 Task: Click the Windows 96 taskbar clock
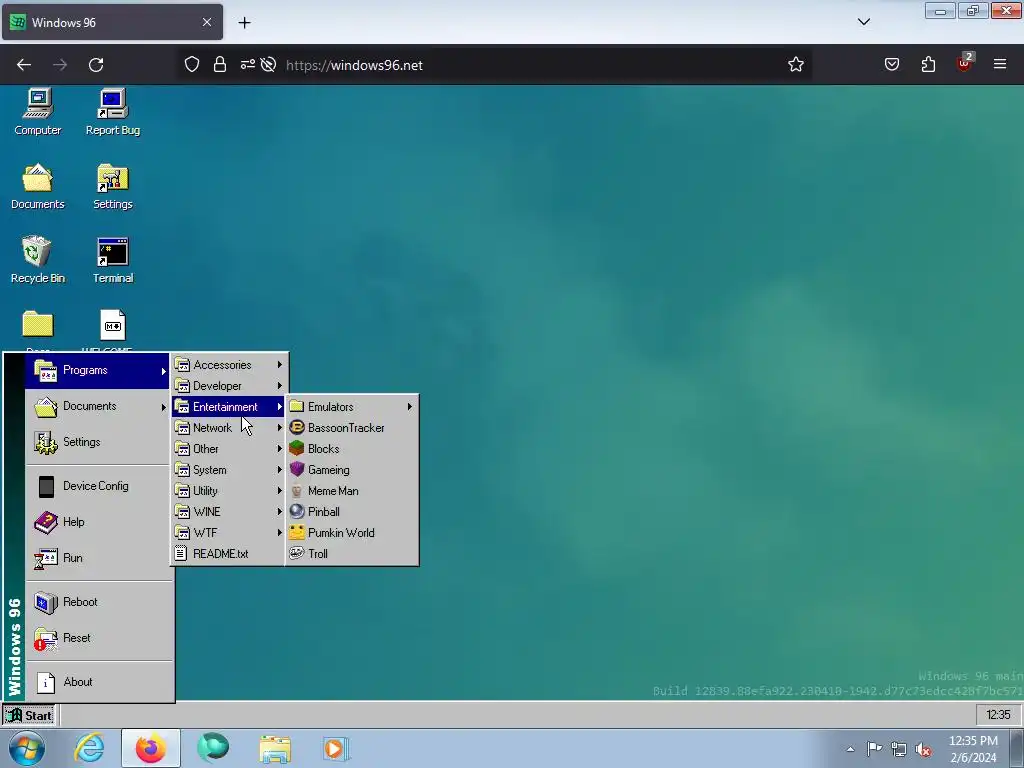(x=997, y=714)
